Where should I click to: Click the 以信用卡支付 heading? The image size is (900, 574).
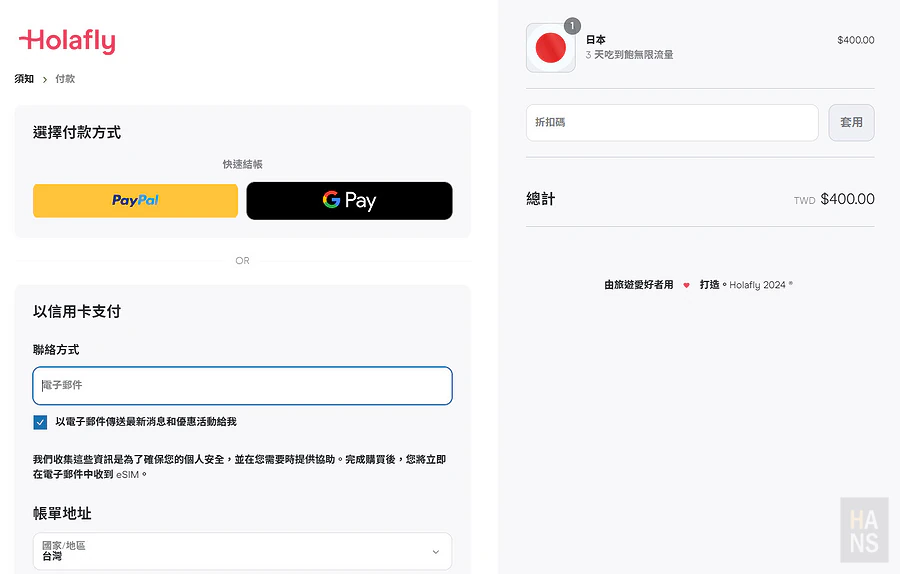tap(77, 312)
